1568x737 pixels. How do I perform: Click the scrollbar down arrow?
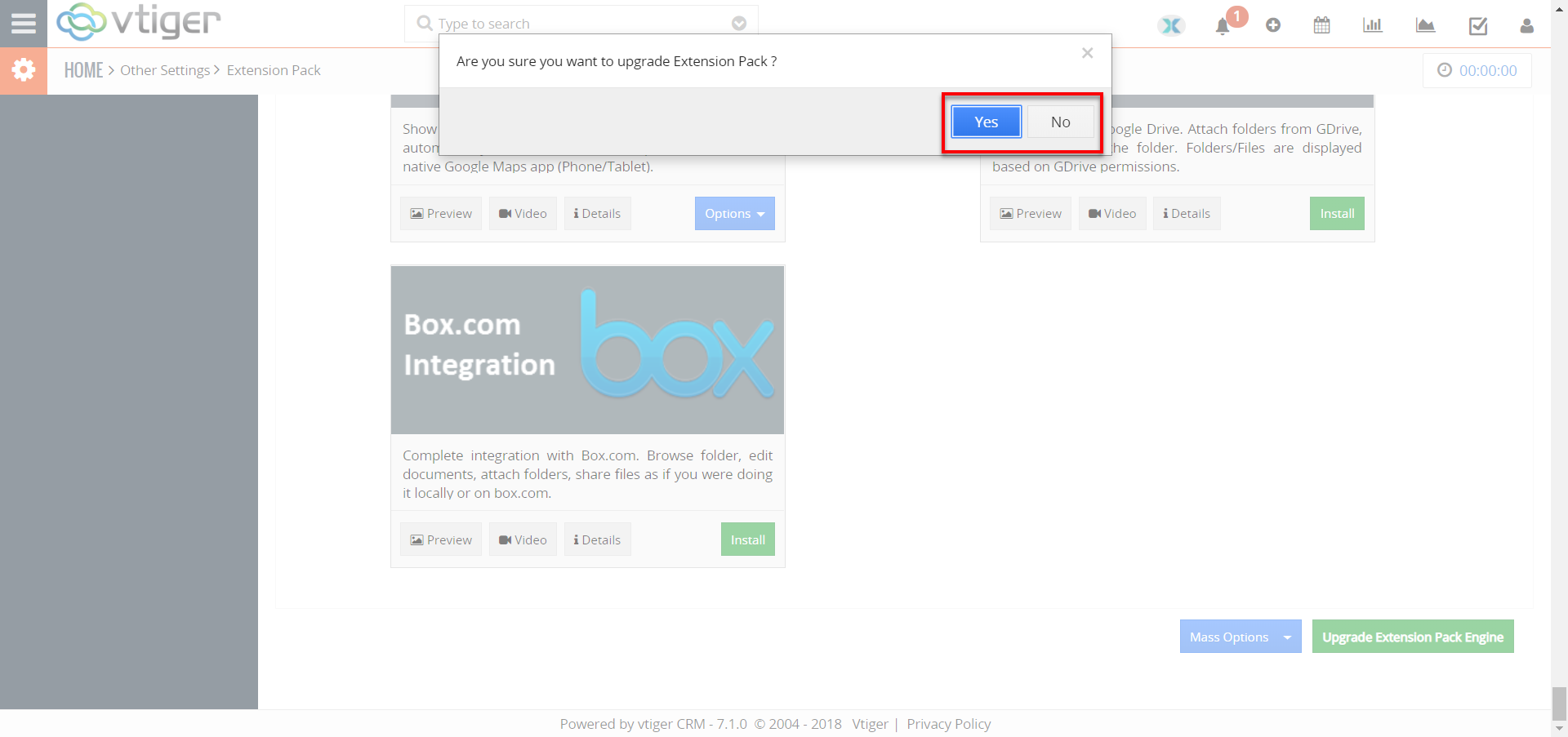pyautogui.click(x=1559, y=729)
